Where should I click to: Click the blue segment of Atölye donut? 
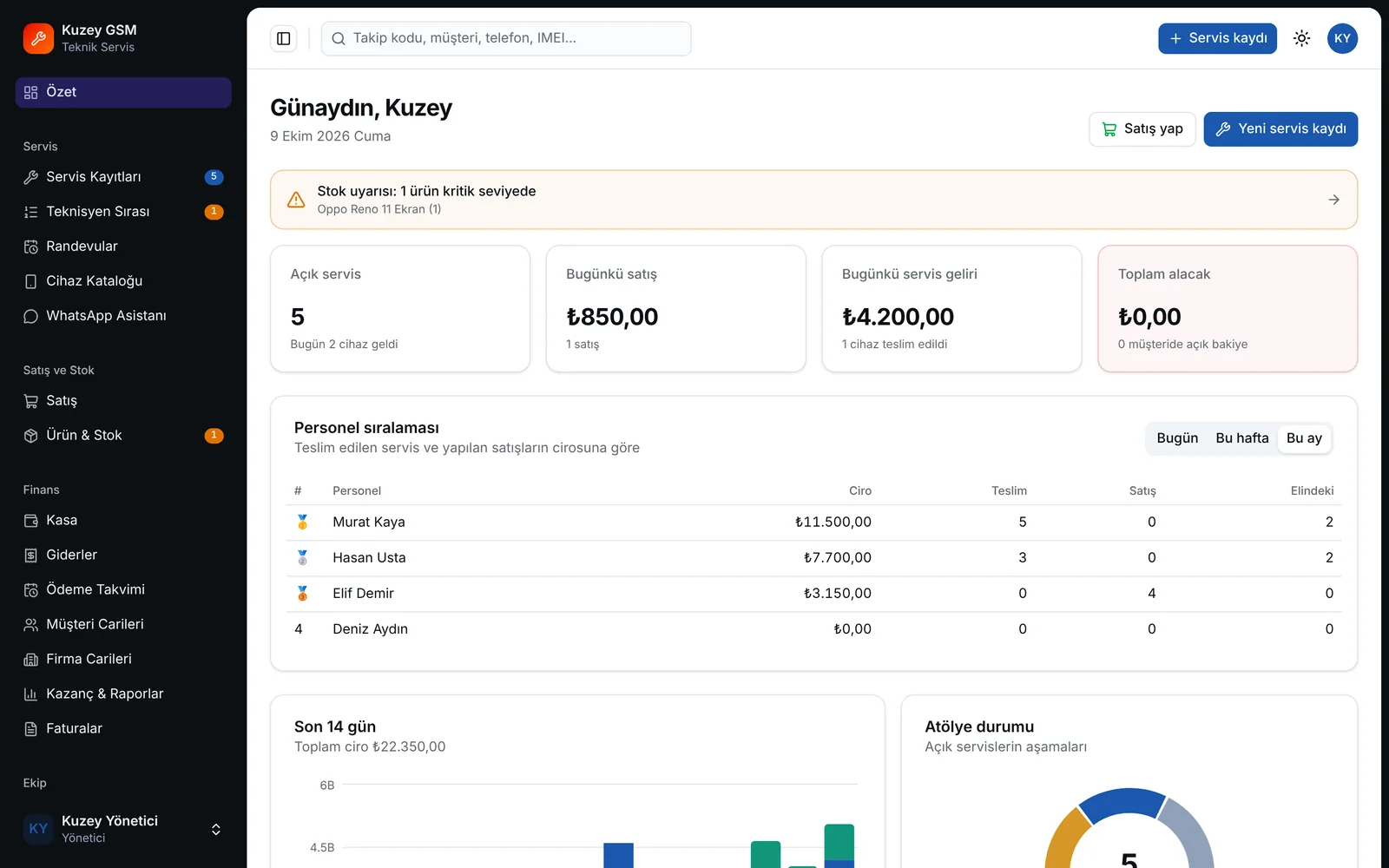[1122, 802]
